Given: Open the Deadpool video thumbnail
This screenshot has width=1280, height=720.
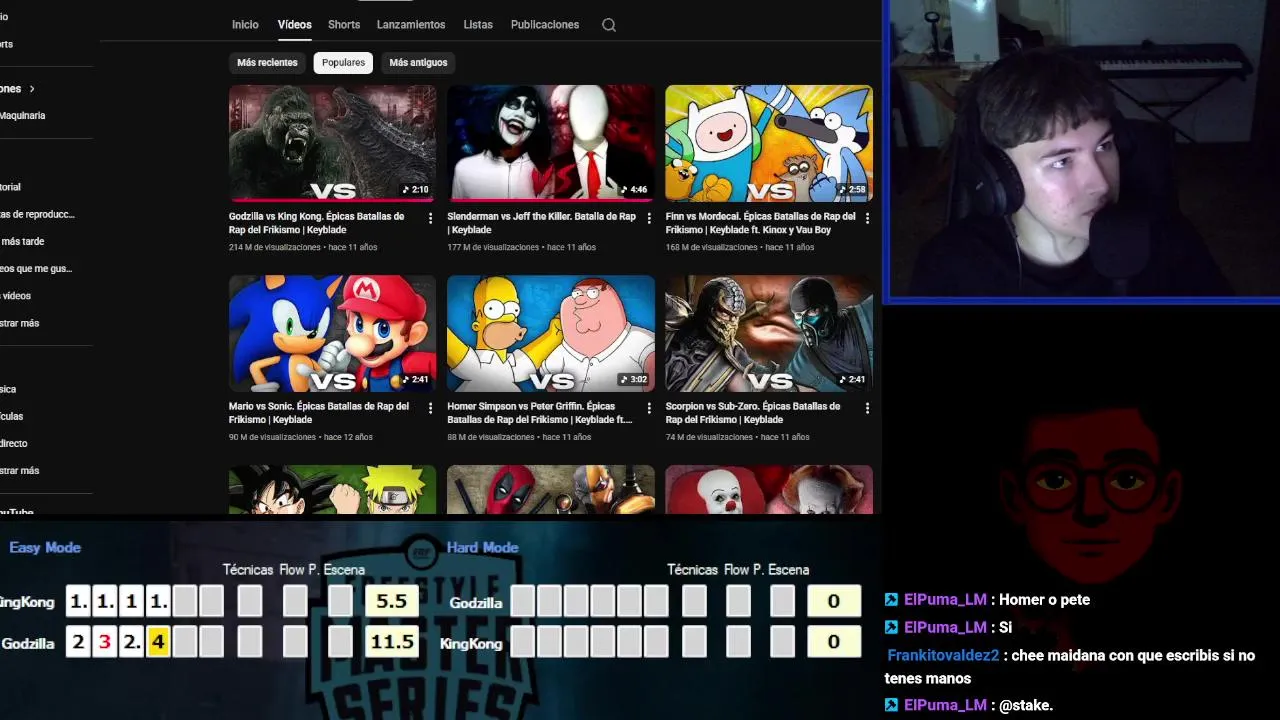Looking at the screenshot, I should (x=551, y=490).
